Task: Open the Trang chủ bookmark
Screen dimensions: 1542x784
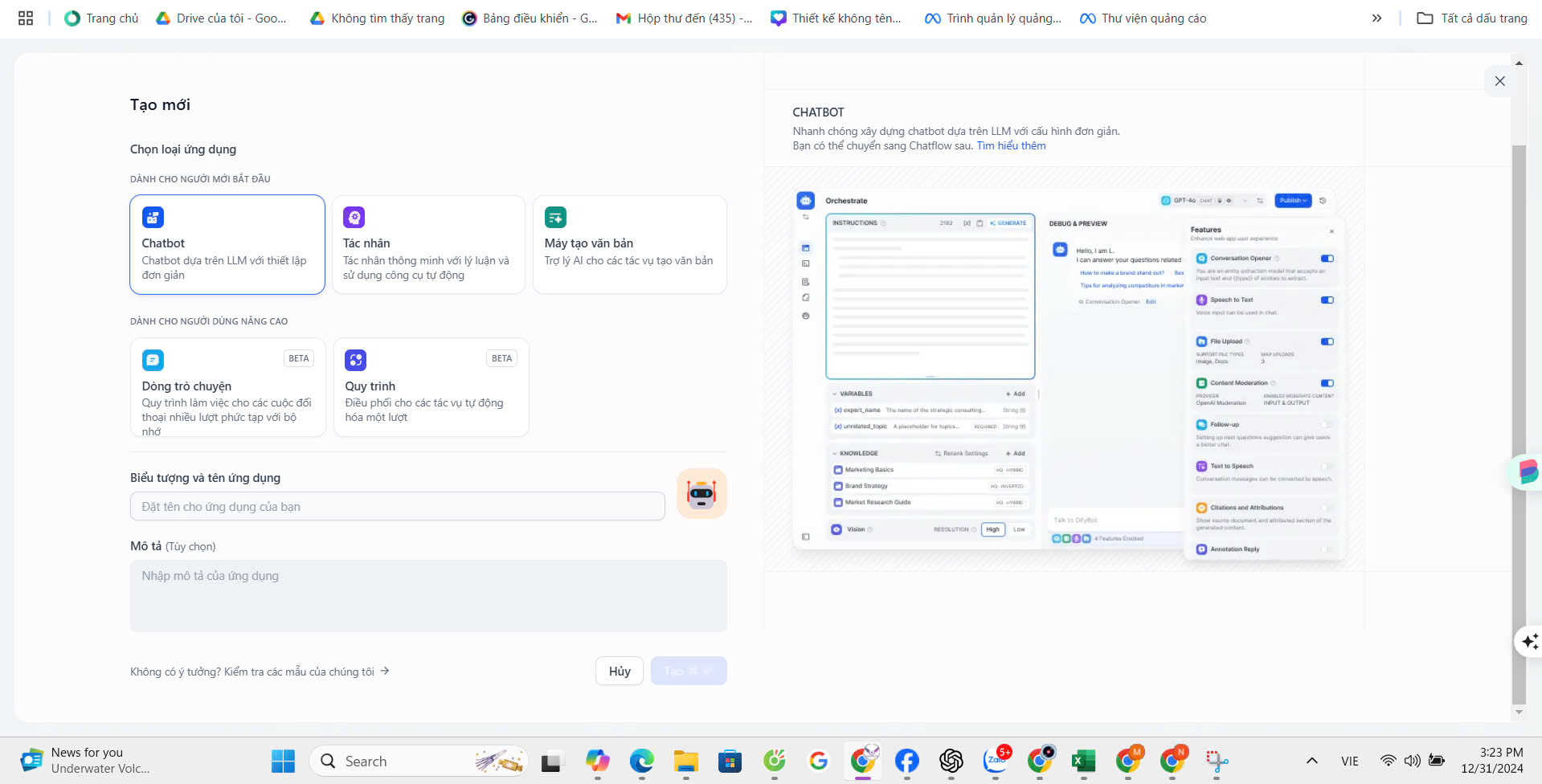Action: pyautogui.click(x=102, y=18)
